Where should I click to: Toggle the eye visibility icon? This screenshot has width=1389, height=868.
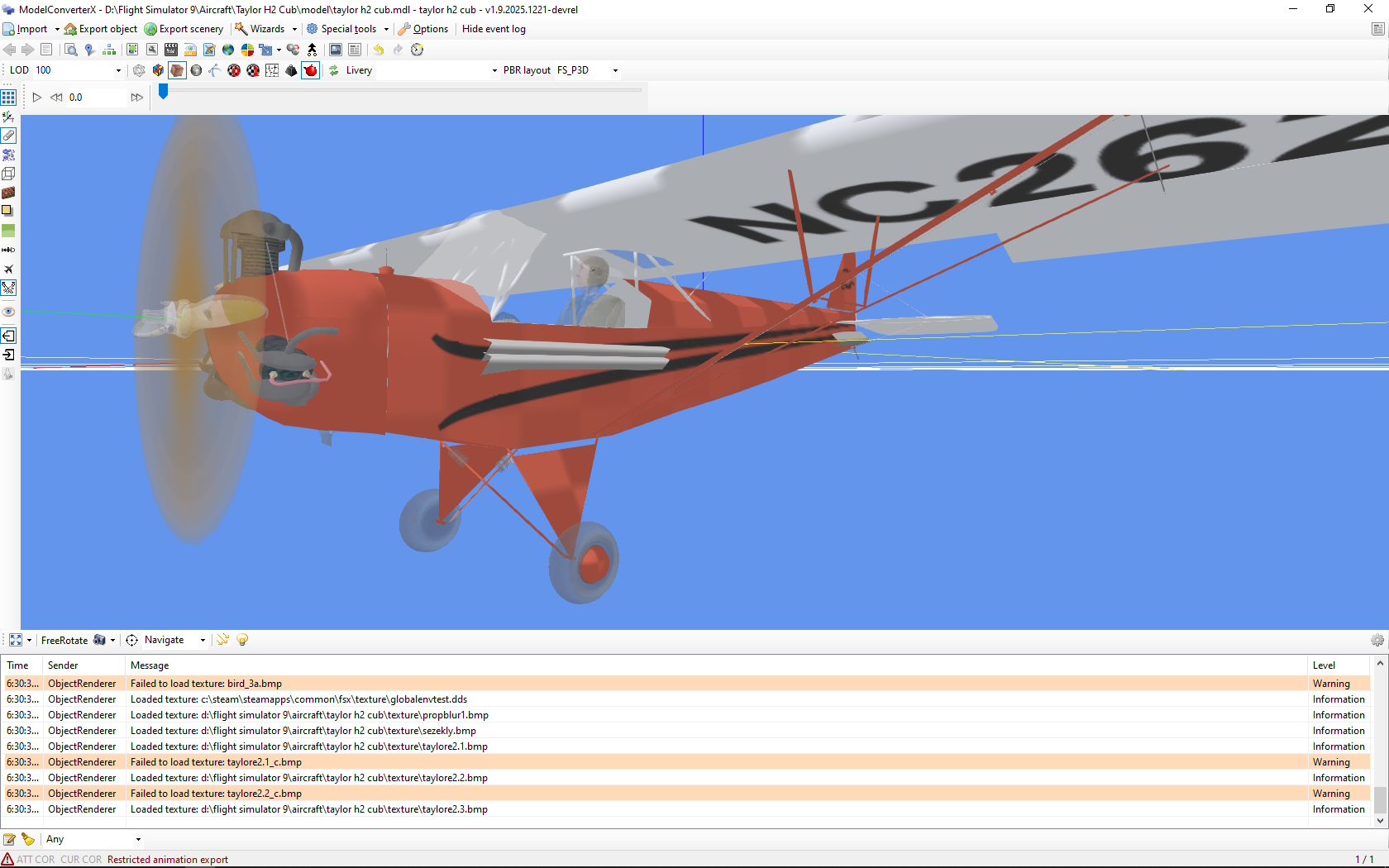click(8, 312)
